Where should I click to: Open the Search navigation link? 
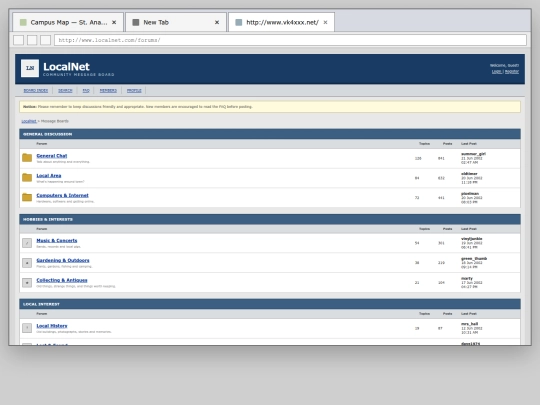(x=65, y=91)
